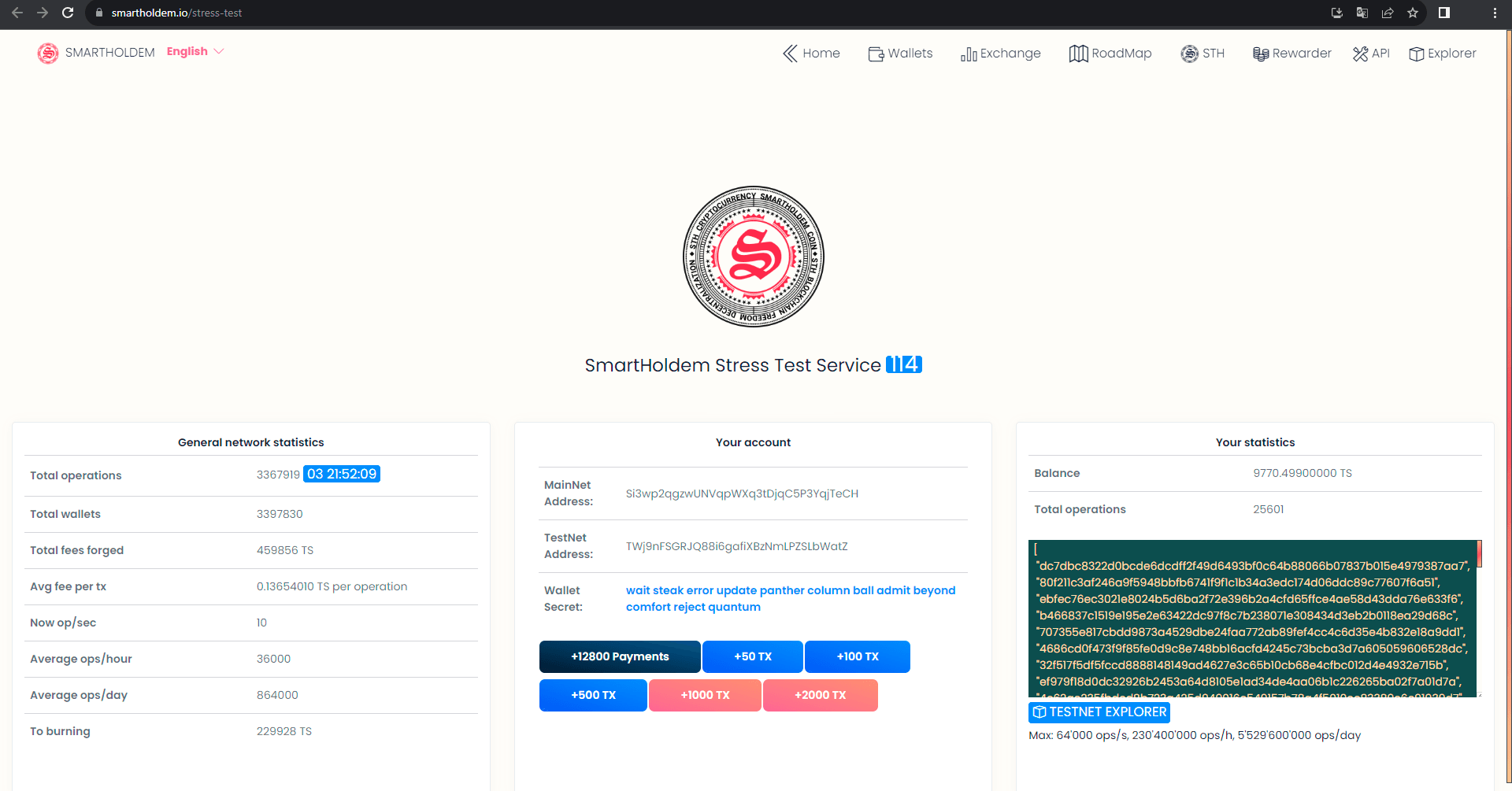1512x791 pixels.
Task: Click the Rewarder coins icon
Action: click(x=1261, y=54)
